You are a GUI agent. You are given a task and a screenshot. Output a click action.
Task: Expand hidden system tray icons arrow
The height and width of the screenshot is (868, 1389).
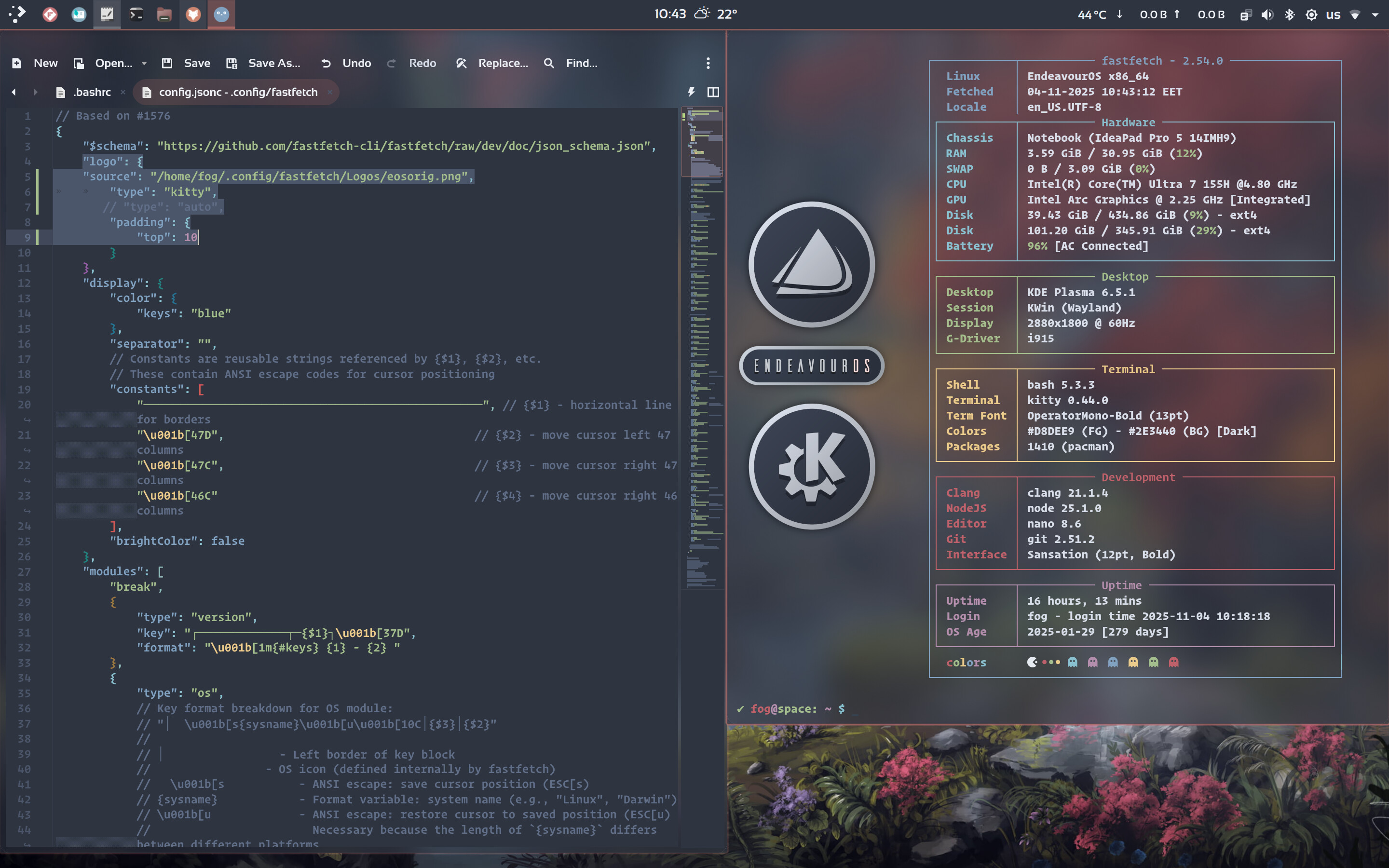[1375, 15]
